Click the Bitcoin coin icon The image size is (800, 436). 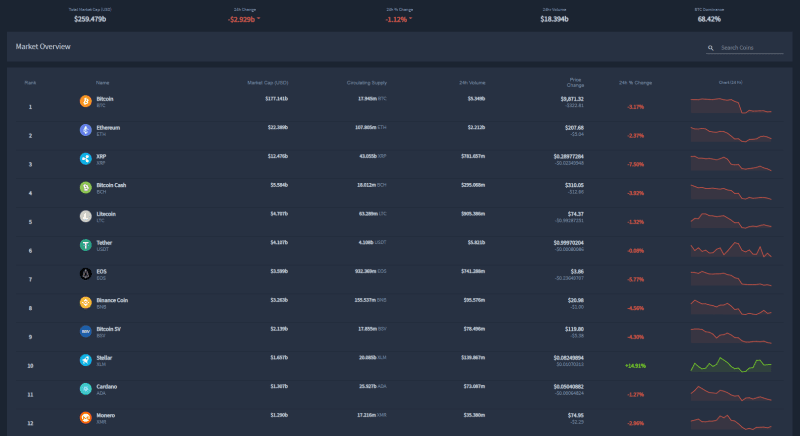pos(85,101)
